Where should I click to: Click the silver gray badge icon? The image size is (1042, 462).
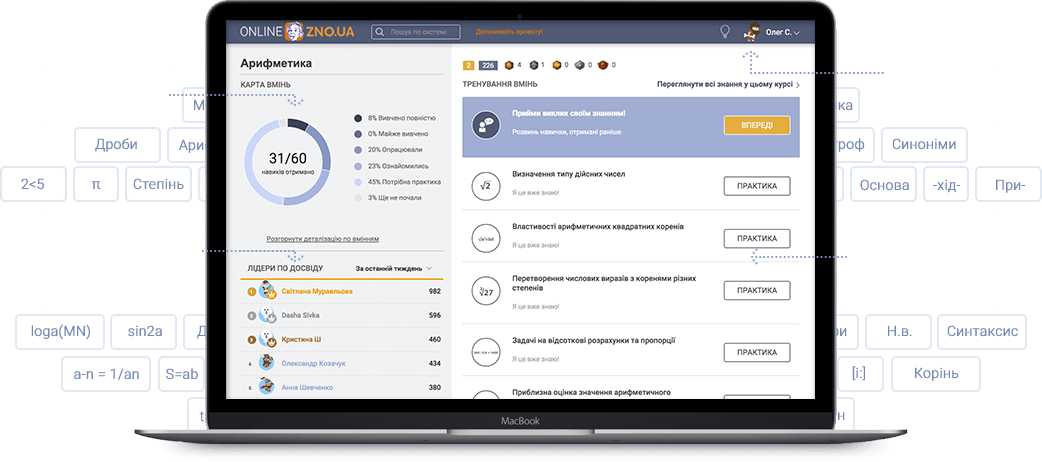click(579, 65)
